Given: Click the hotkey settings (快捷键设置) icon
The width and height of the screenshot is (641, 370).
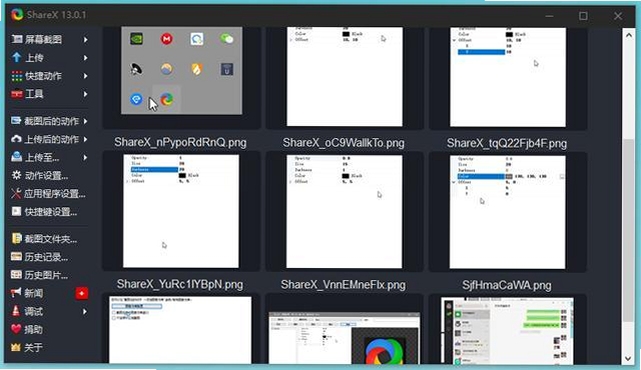Looking at the screenshot, I should [16, 211].
